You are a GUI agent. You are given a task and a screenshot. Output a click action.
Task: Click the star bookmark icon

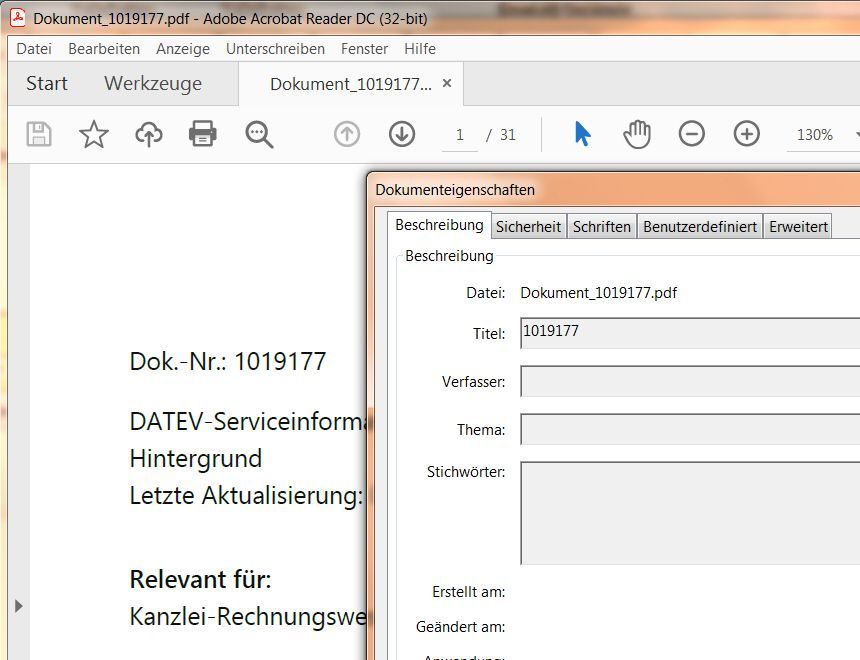click(94, 134)
